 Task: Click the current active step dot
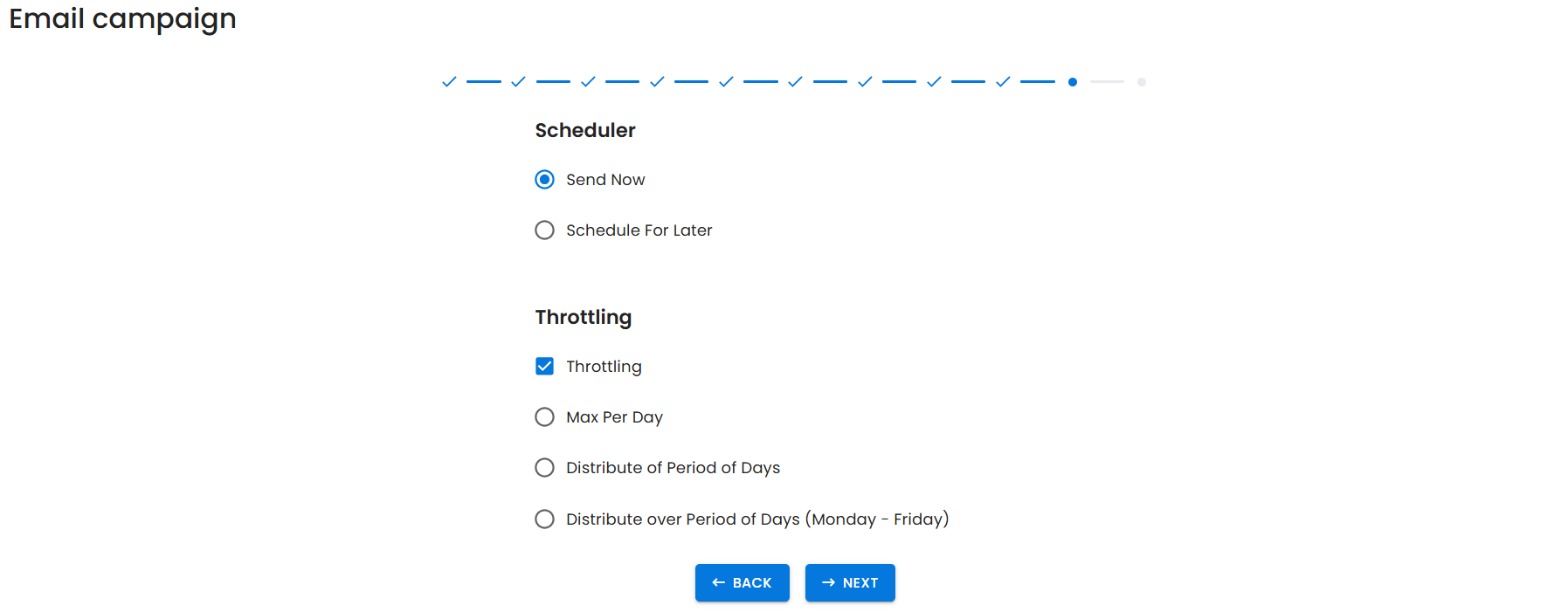coord(1073,82)
